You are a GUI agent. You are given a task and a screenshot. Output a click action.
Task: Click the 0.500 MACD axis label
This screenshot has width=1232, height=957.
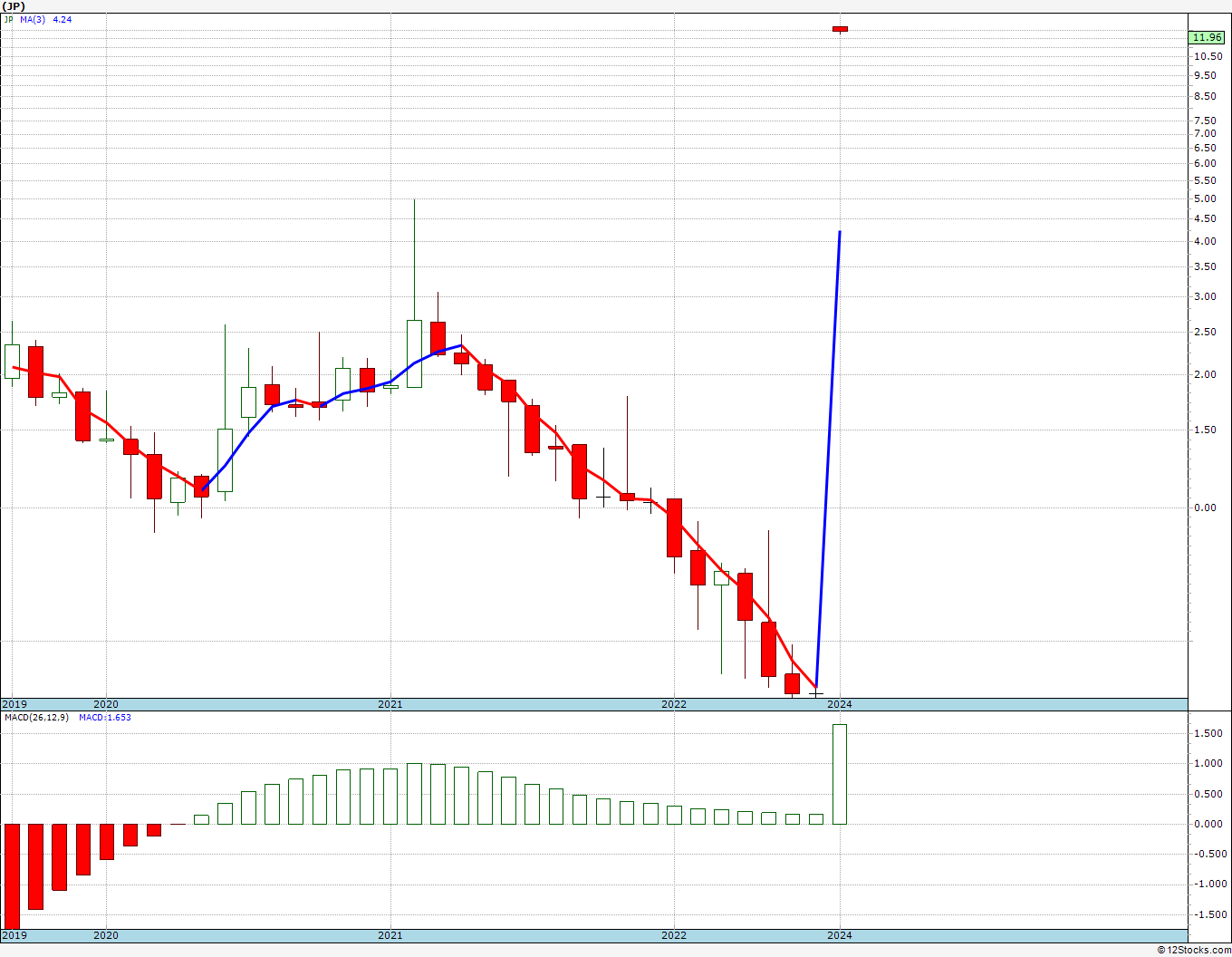point(1208,795)
